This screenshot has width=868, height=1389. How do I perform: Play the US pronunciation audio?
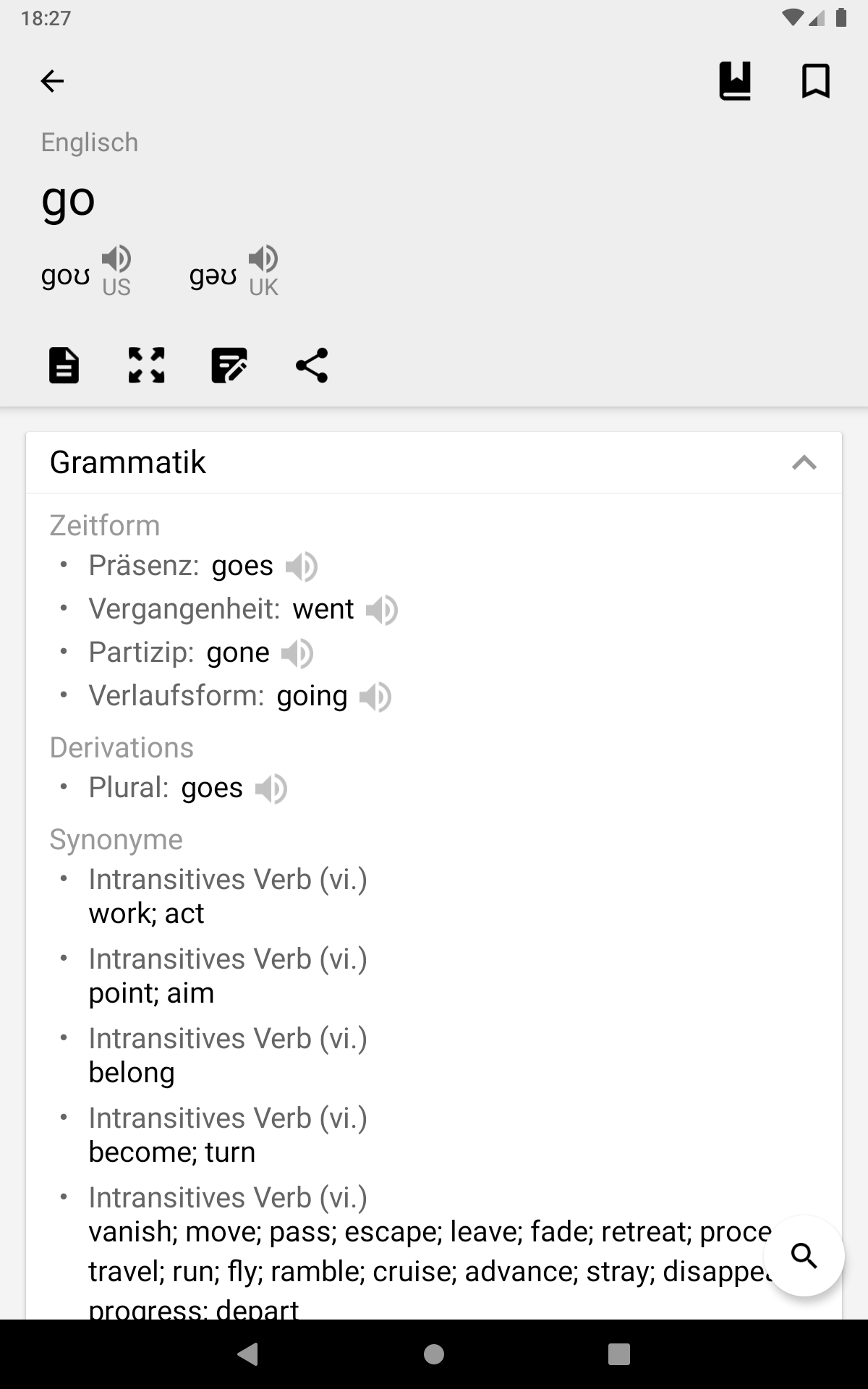point(116,259)
